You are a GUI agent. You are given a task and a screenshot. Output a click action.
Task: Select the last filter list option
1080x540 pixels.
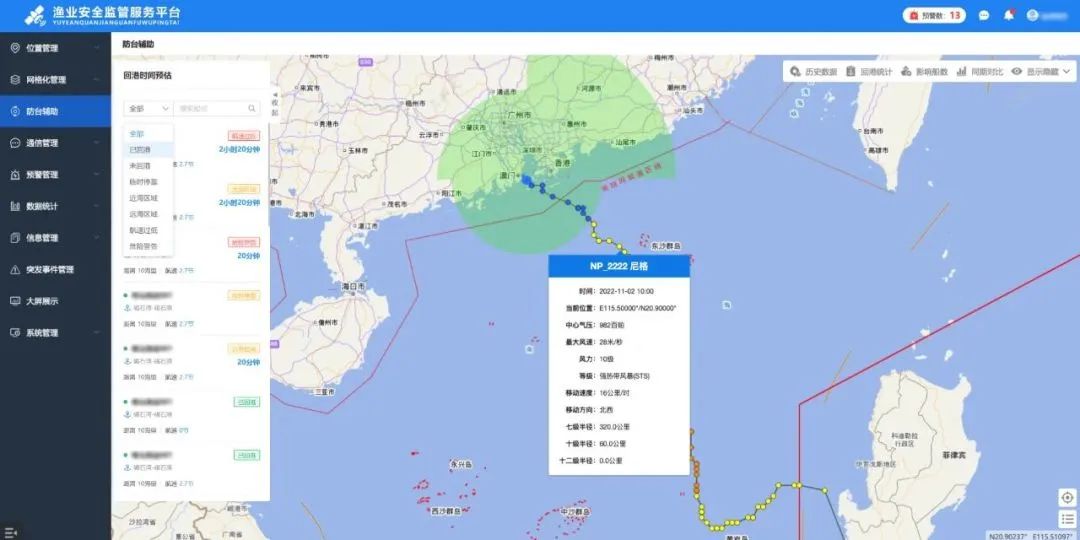tap(148, 246)
